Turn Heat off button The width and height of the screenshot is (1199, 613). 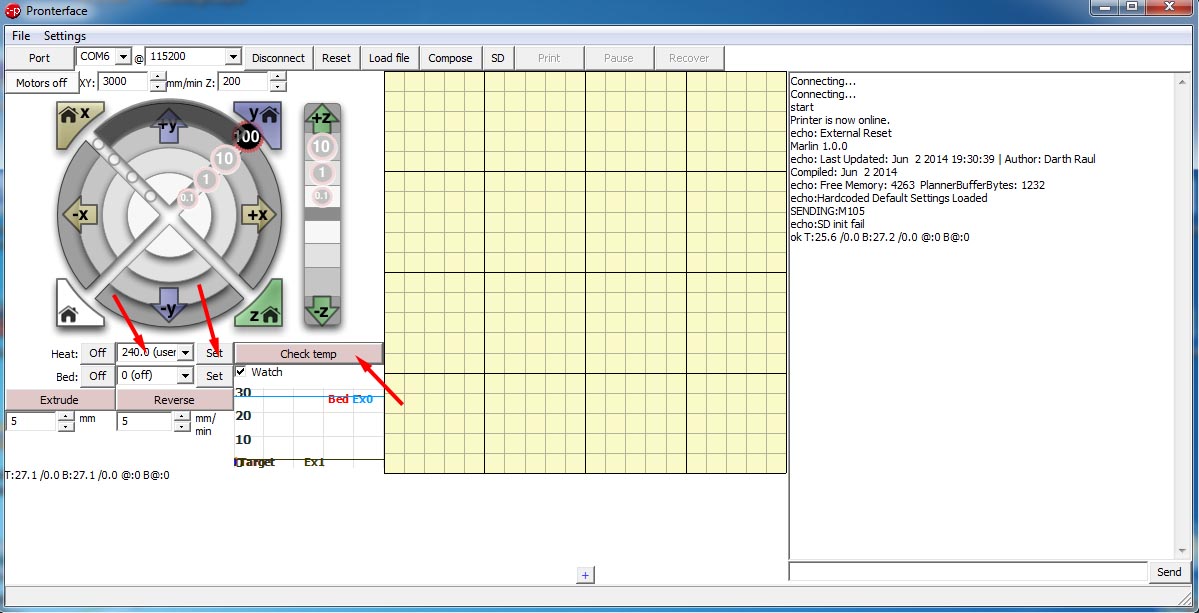pos(98,352)
